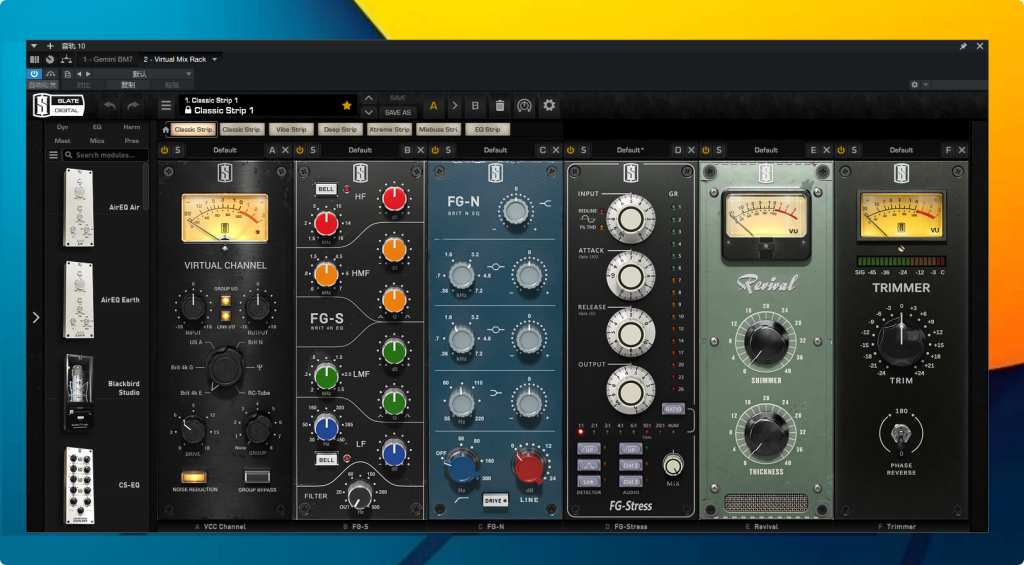Add new item with the plus icon

point(50,46)
